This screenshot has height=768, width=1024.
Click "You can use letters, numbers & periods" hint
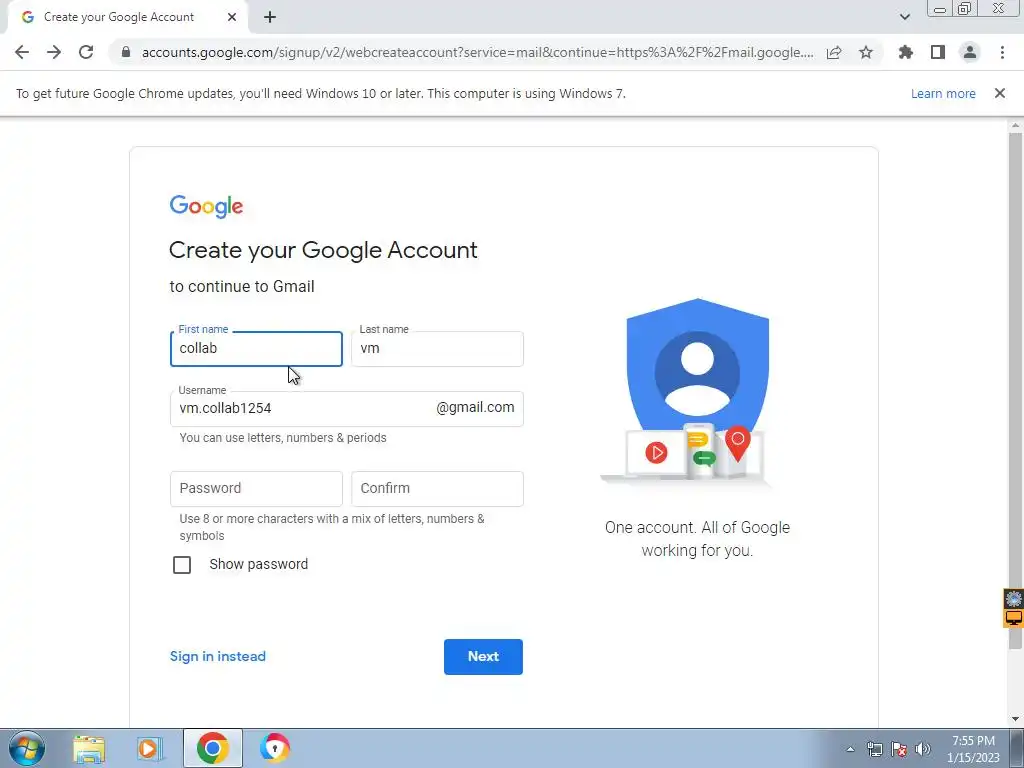(283, 438)
